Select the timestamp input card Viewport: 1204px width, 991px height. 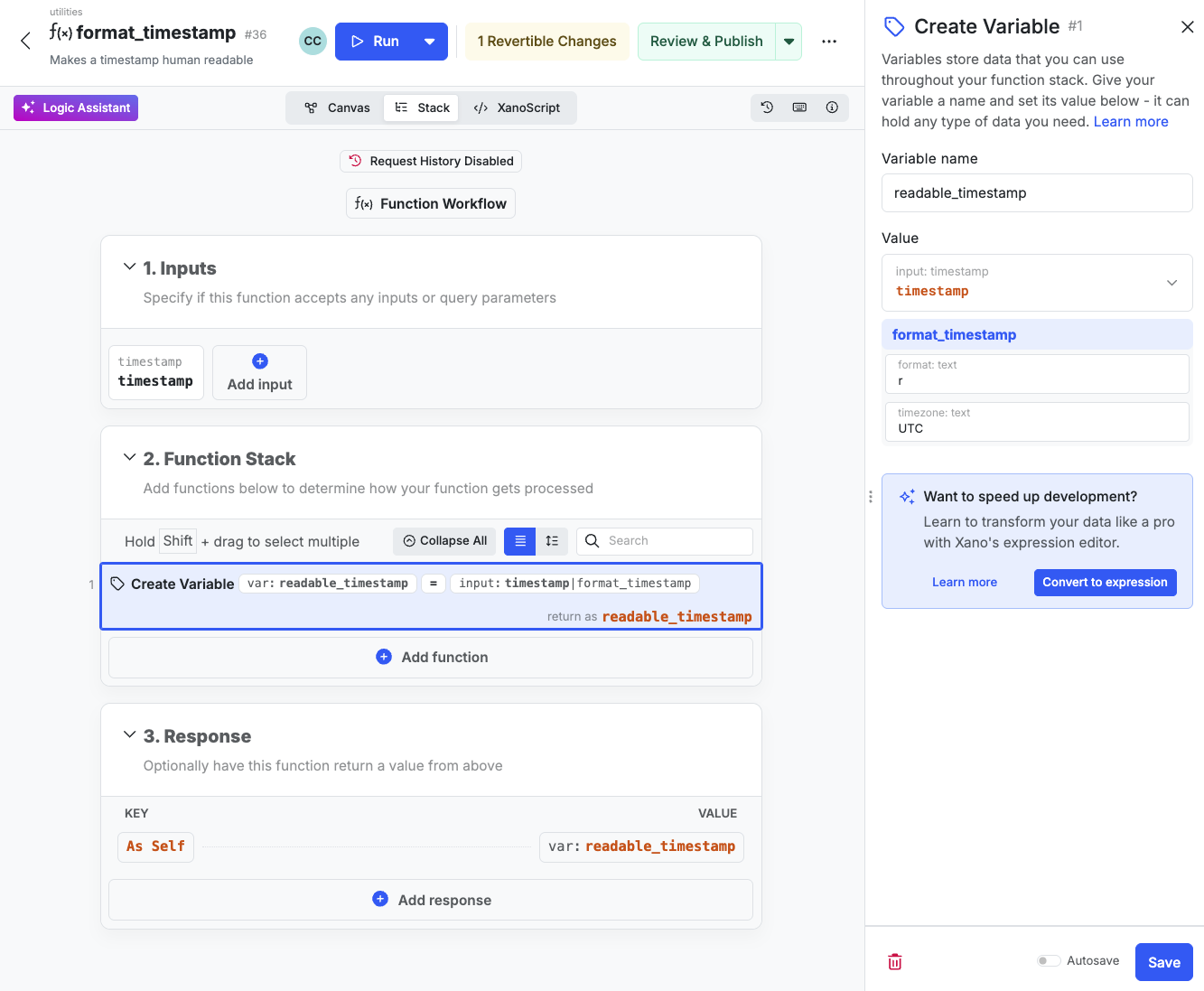pos(155,372)
